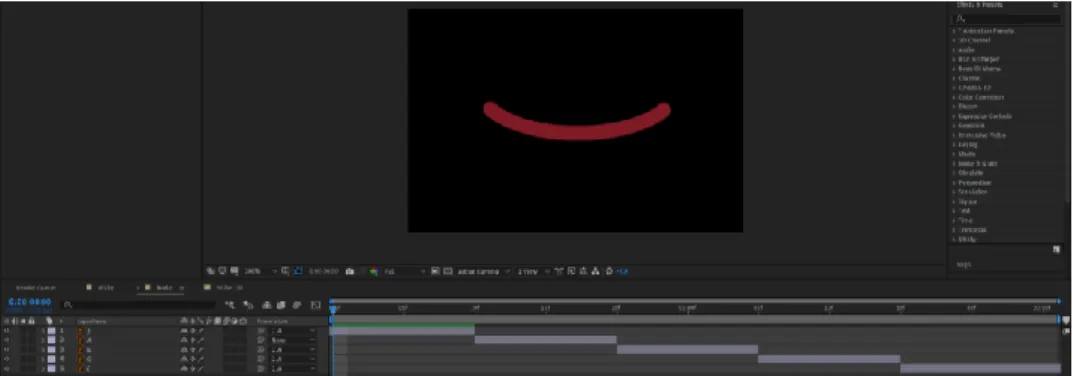Hide layer 5 with its eye icon

(7, 368)
